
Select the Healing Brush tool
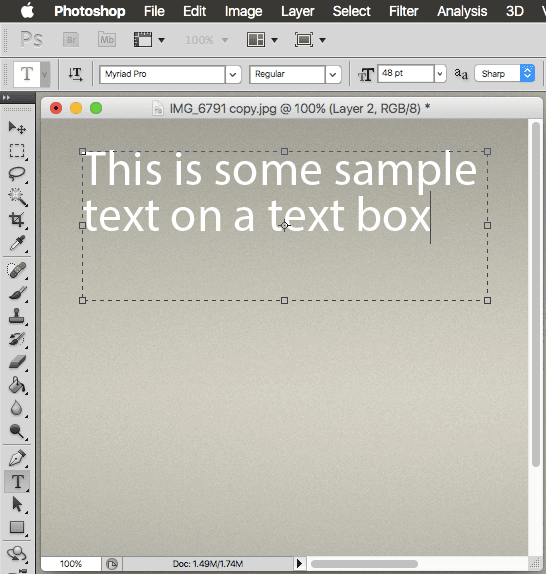[17, 270]
